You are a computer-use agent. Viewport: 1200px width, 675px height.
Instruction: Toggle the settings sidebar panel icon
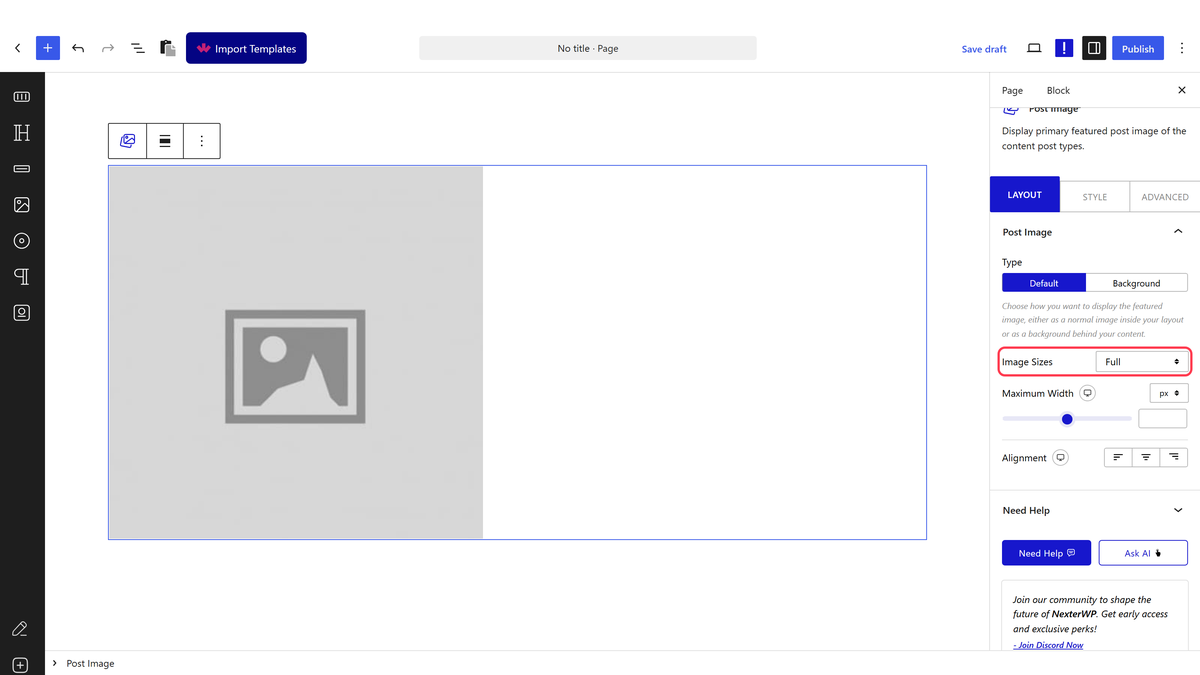(1094, 48)
